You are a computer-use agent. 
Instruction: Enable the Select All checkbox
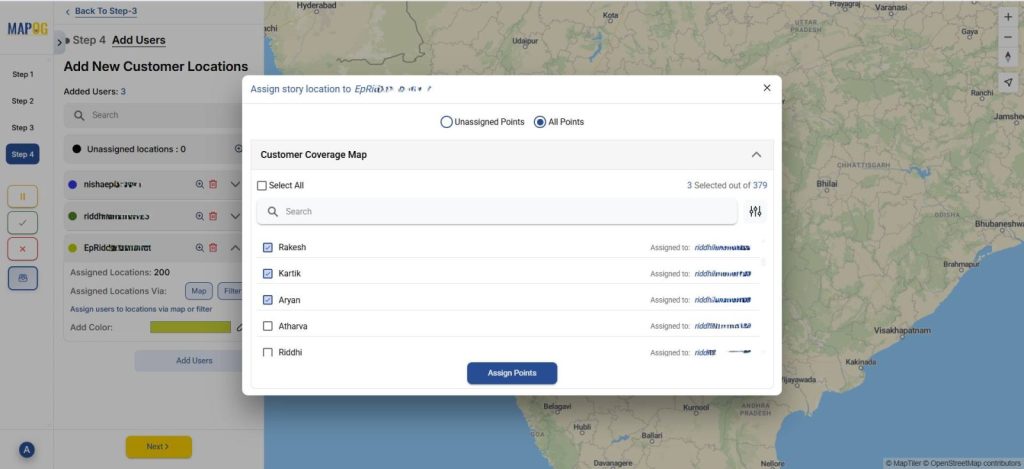click(x=262, y=185)
